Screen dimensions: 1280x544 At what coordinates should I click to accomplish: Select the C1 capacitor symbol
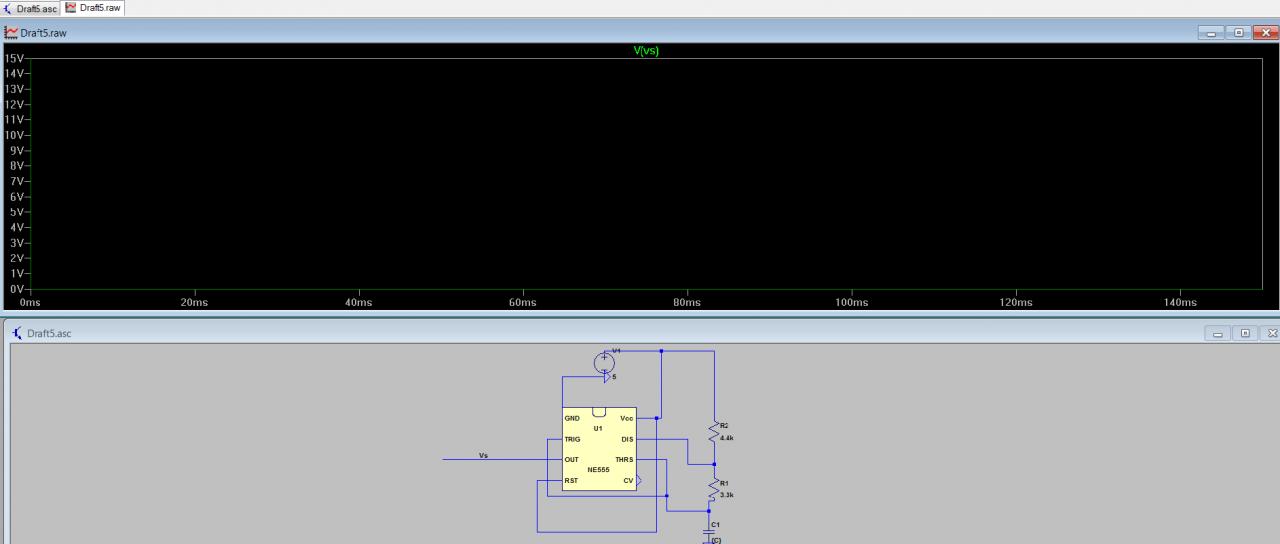click(x=709, y=533)
